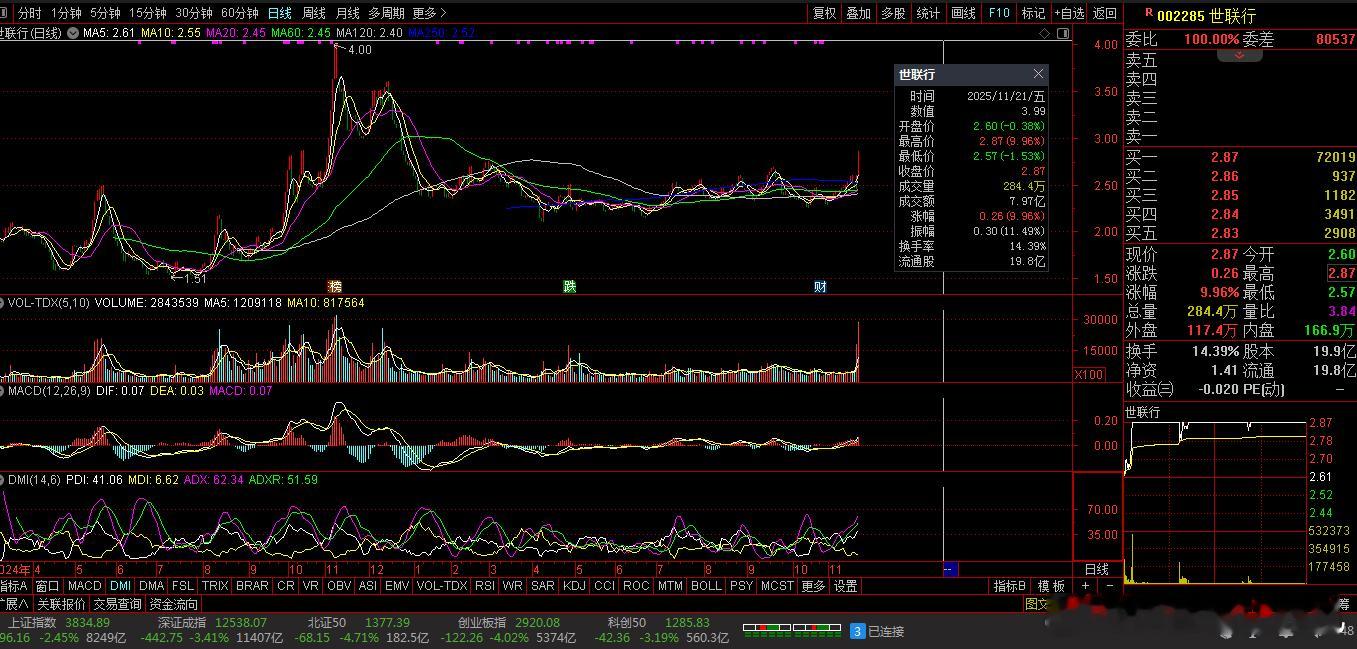Select the MACD indicator tab
This screenshot has width=1357, height=649.
85,586
